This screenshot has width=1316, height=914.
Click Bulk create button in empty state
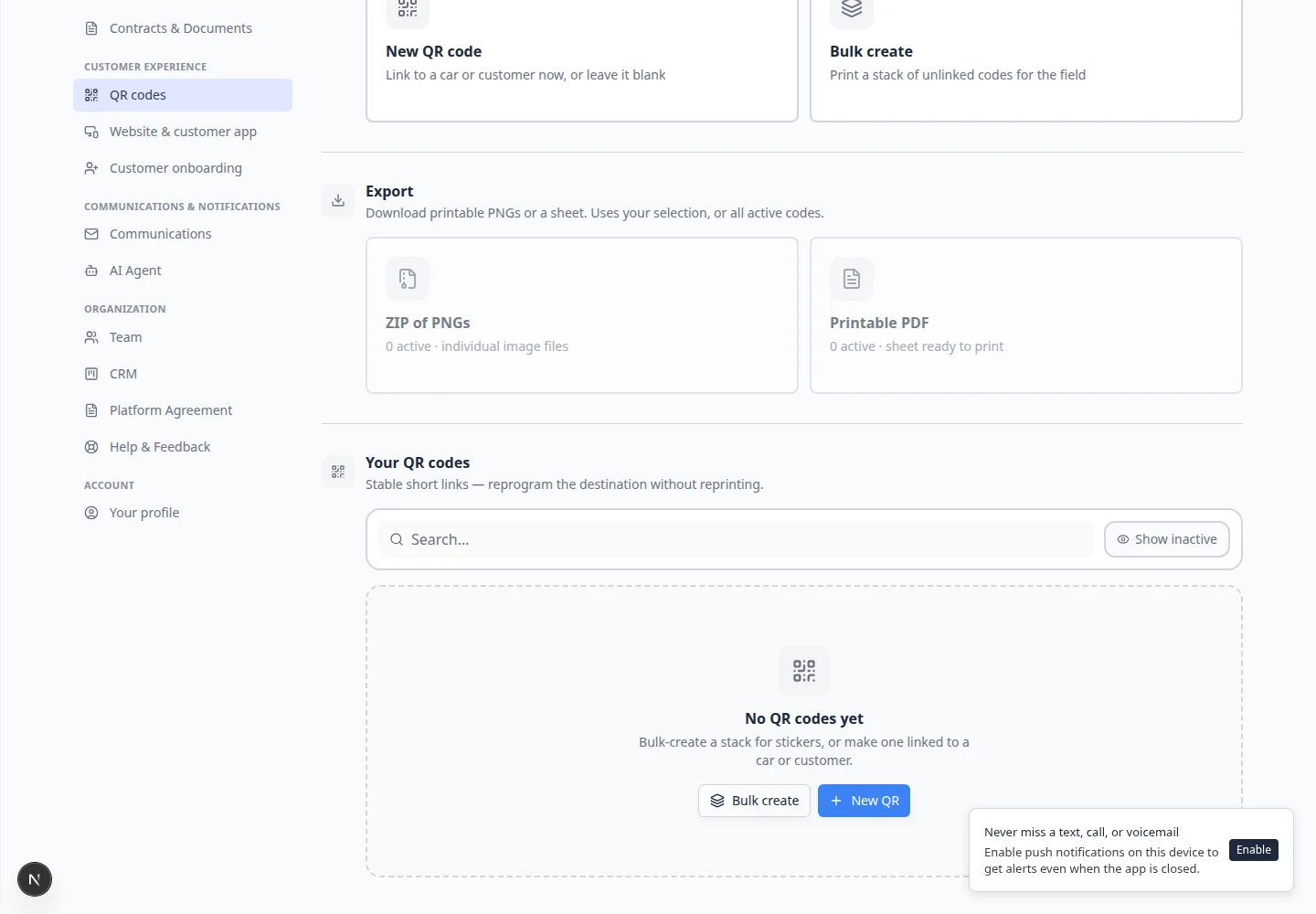click(x=754, y=801)
